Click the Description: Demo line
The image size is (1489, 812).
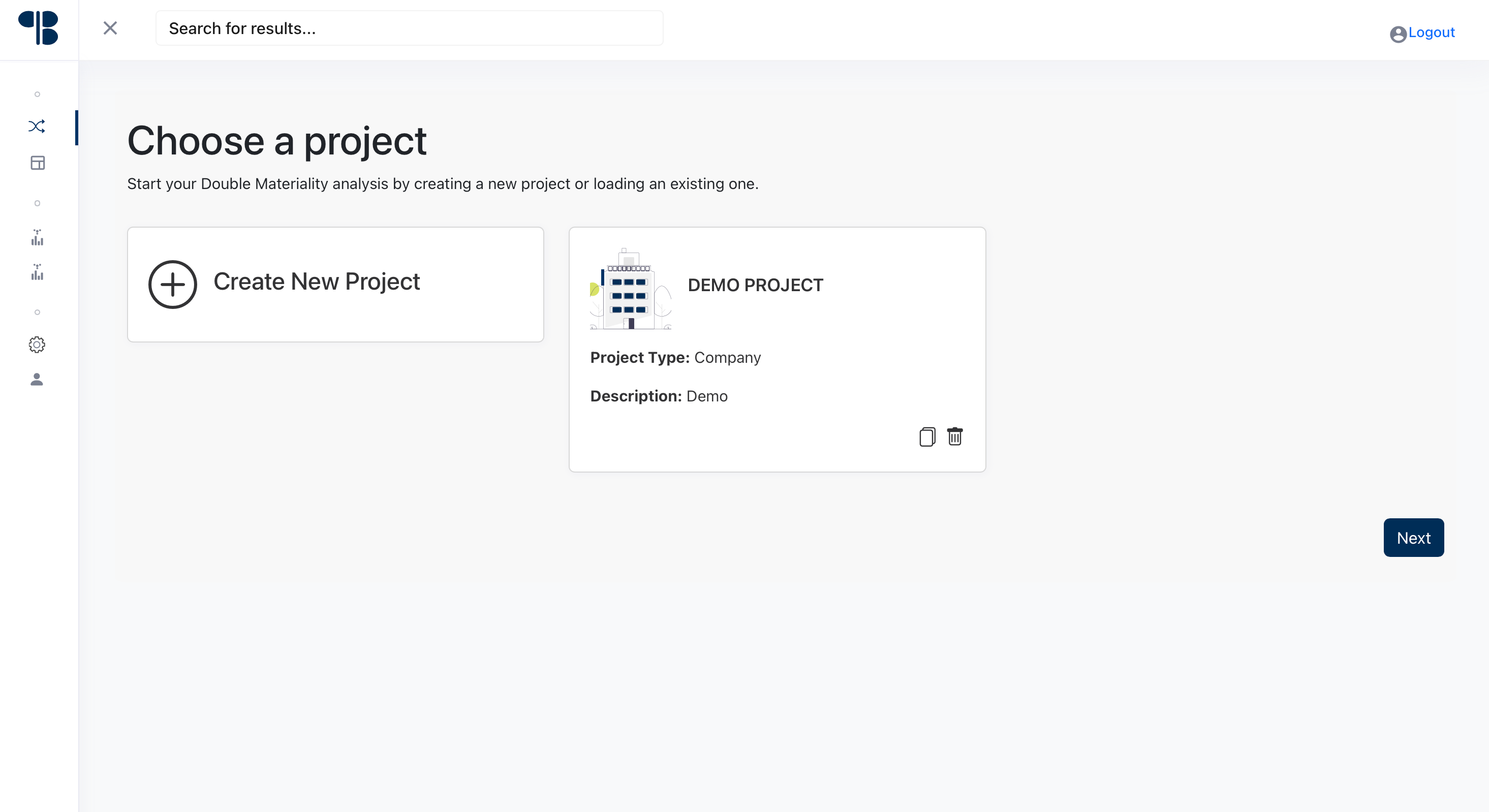(x=659, y=396)
